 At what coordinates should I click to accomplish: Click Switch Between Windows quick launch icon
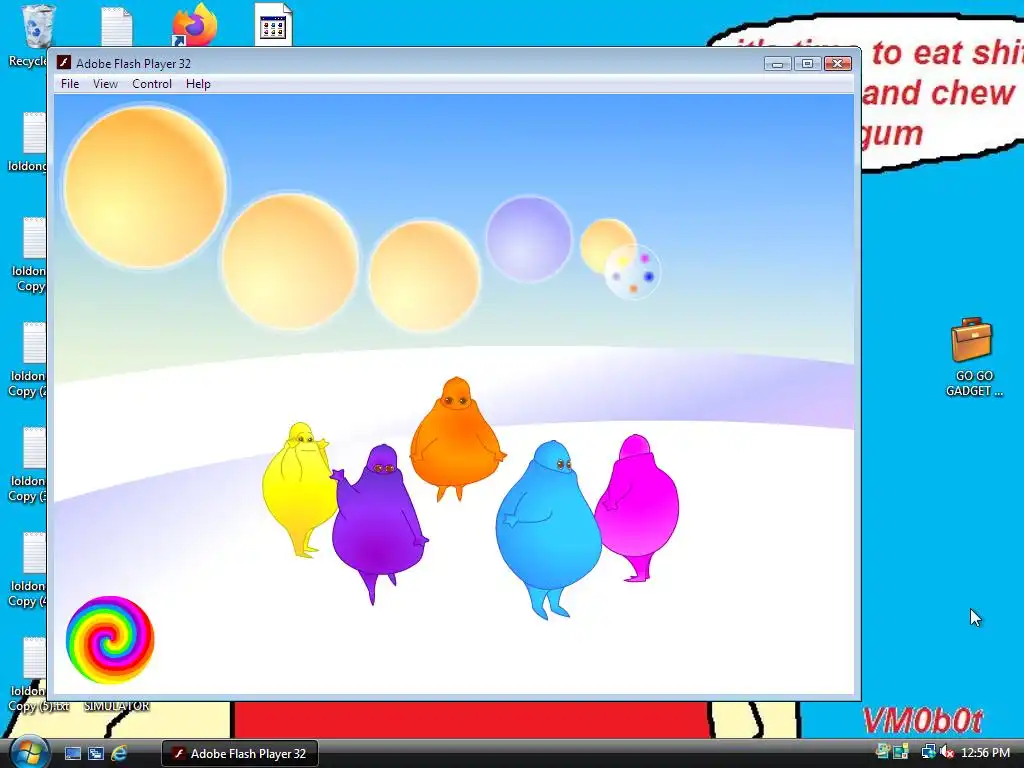96,753
